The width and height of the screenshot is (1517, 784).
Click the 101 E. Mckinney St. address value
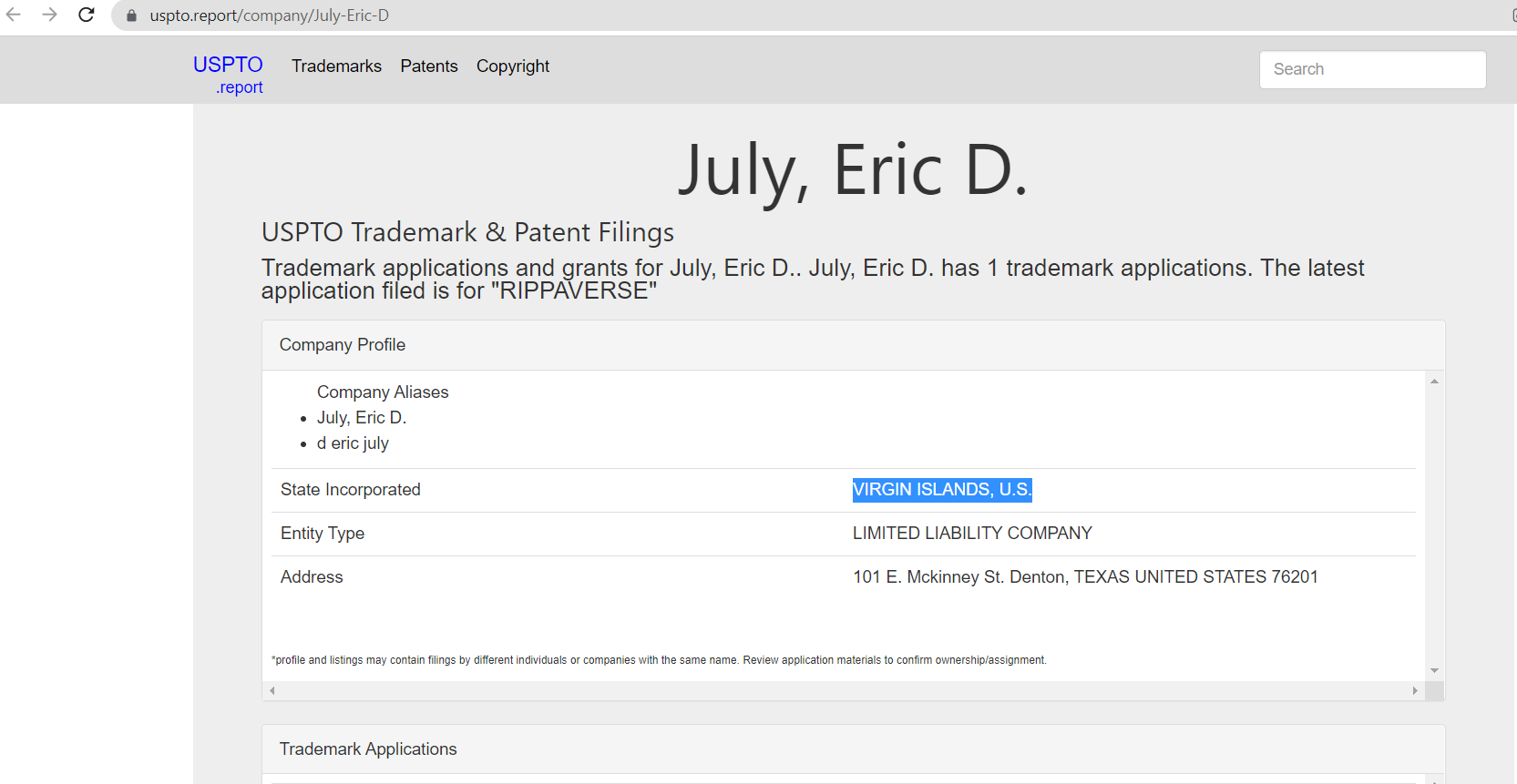coord(1085,577)
